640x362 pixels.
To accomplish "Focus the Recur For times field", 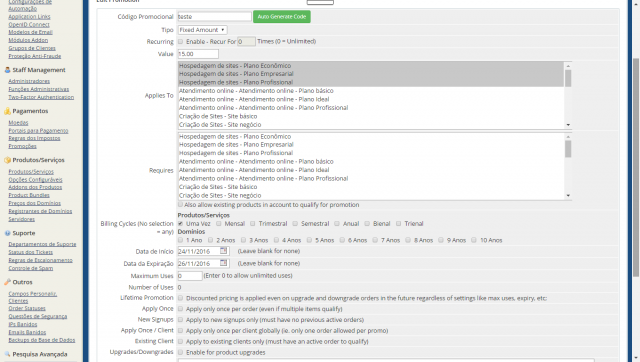I will 246,42.
